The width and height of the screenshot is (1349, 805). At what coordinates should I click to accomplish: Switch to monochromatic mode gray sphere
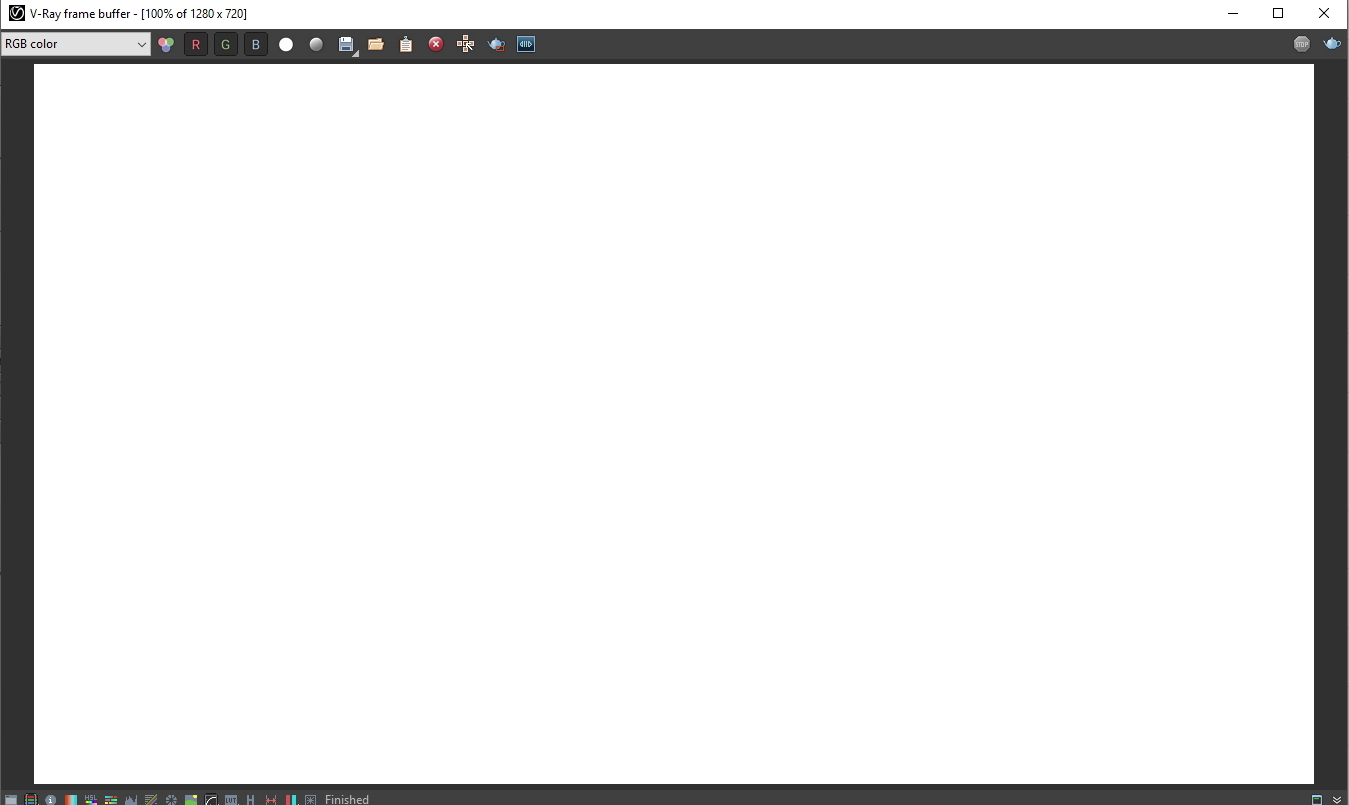(x=316, y=44)
